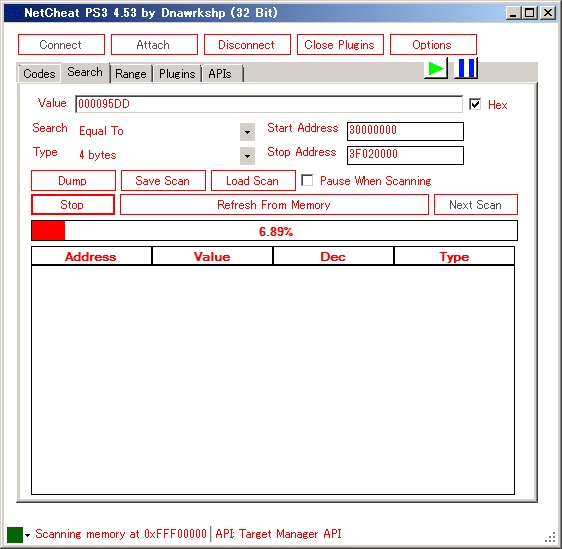Click the 'Scanning memory at 0xFFF00000' status text
The height and width of the screenshot is (549, 562).
click(x=121, y=534)
